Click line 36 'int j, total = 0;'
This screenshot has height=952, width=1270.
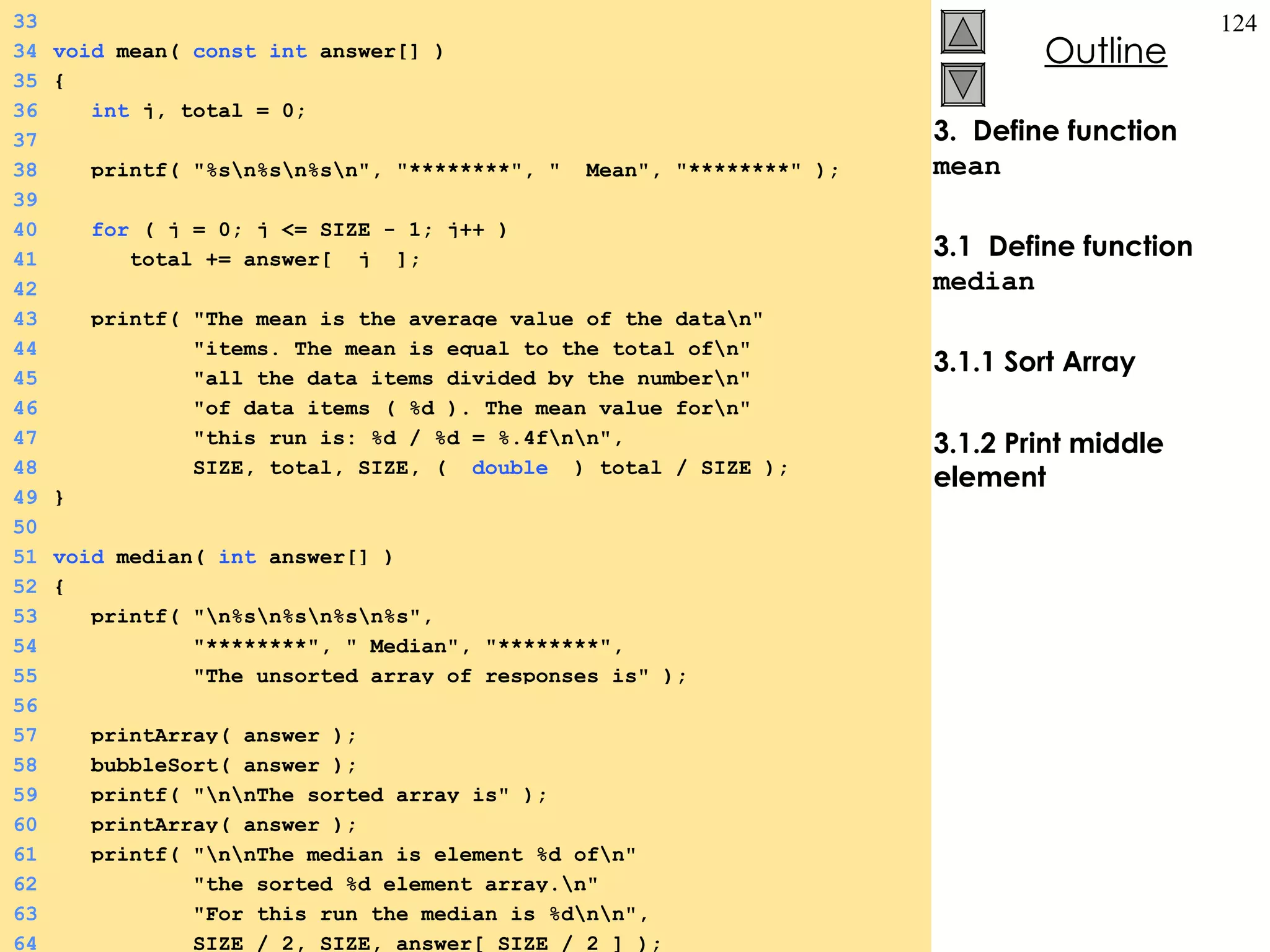[x=198, y=111]
